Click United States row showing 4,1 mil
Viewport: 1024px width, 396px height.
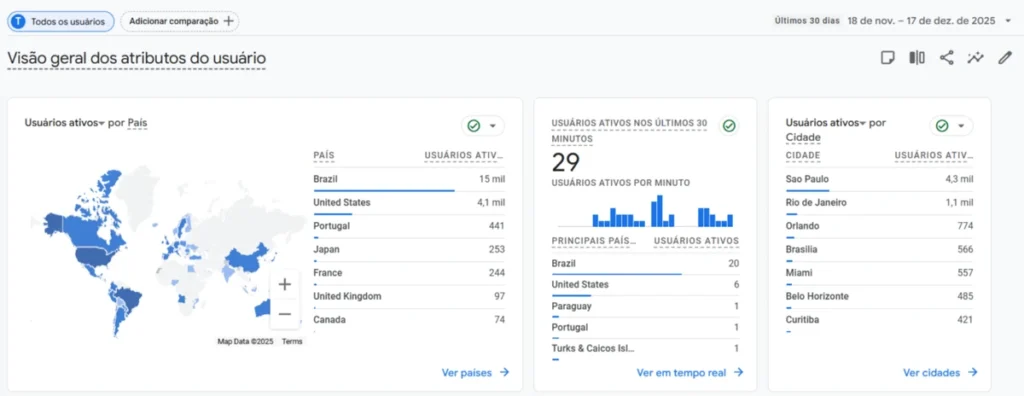pos(409,203)
